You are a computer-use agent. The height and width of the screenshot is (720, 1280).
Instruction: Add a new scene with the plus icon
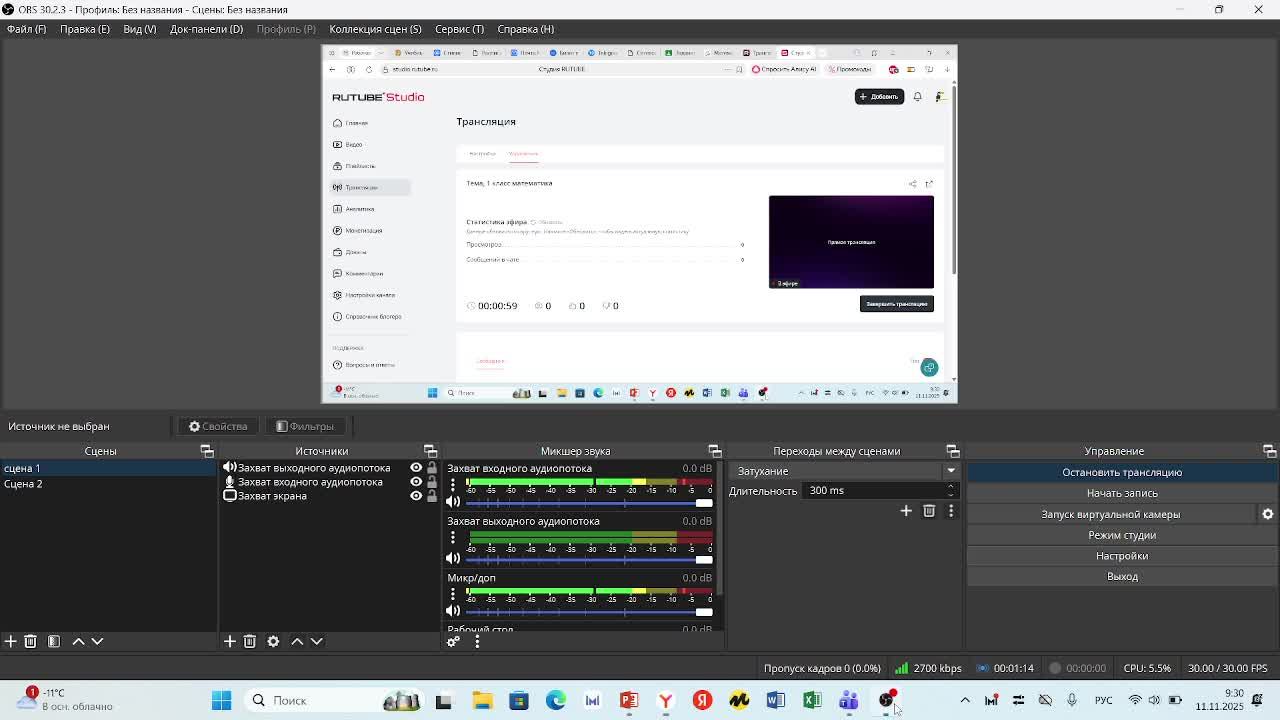click(x=10, y=641)
